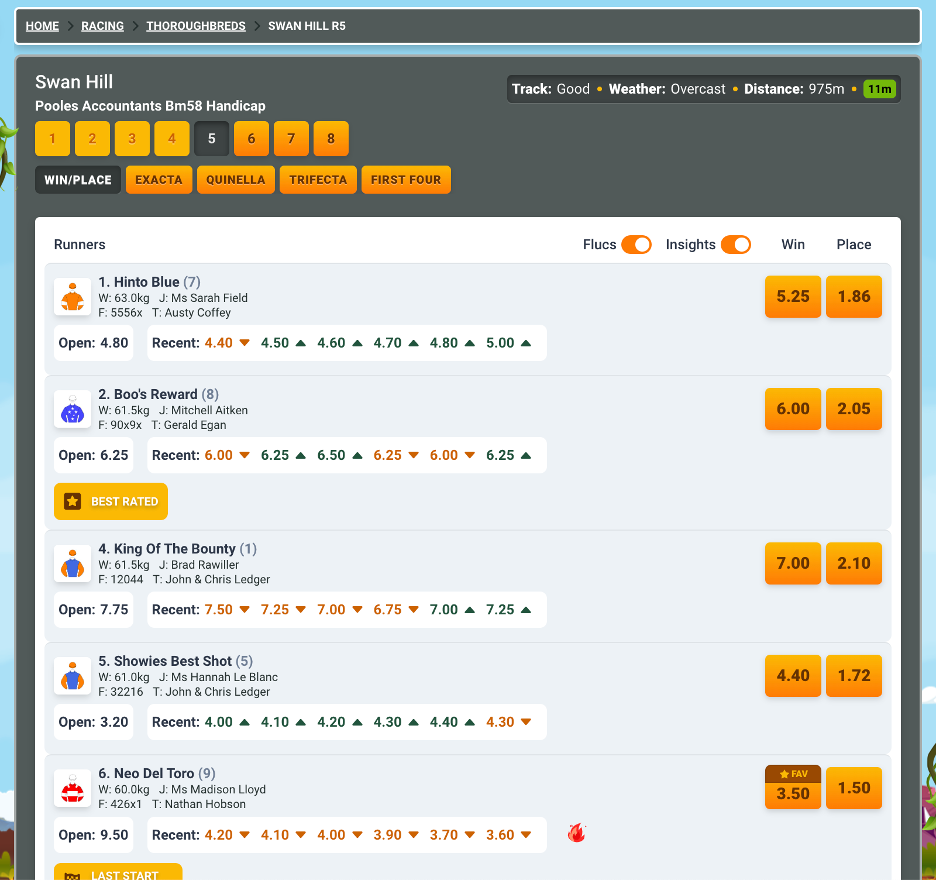Click the Best Rated badge on Boo's Reward
Screen dimensions: 936x880
coord(111,501)
